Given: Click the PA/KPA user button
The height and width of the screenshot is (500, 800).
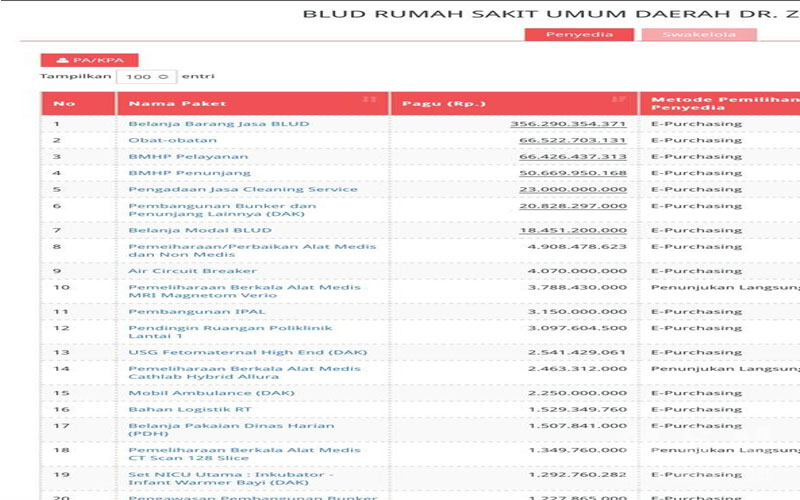Looking at the screenshot, I should tap(89, 60).
